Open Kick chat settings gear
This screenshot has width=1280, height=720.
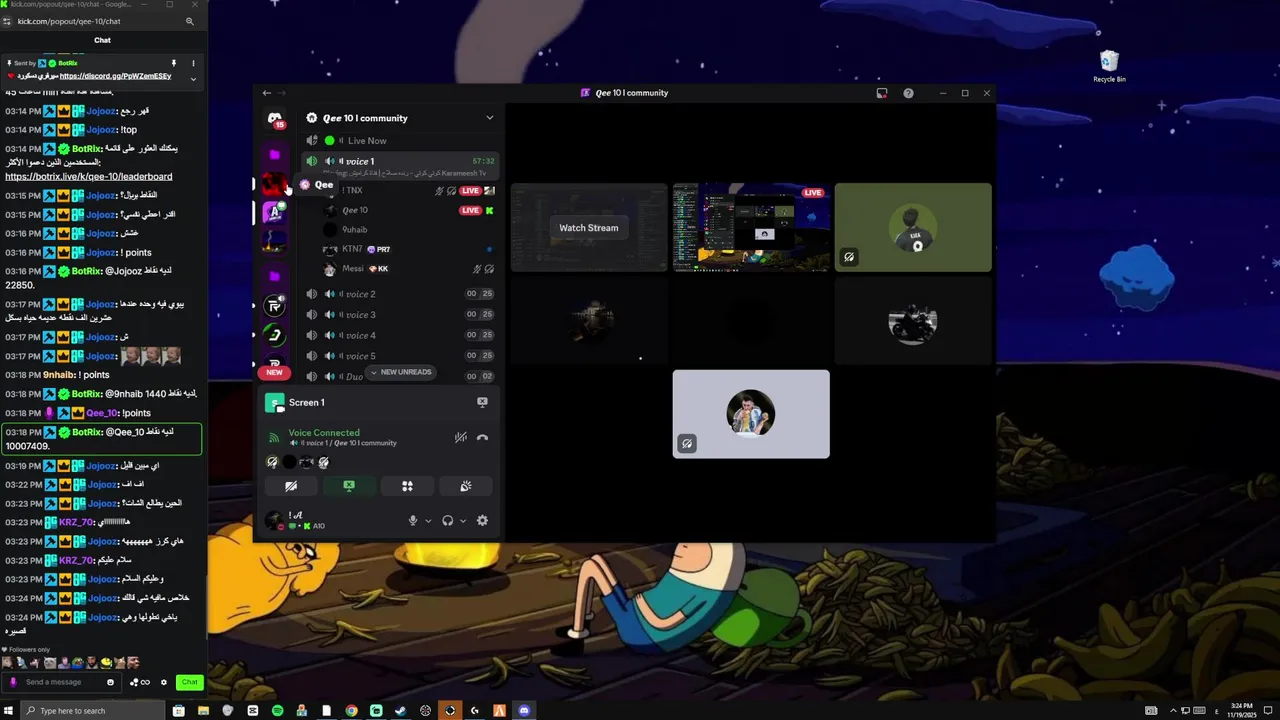[164, 683]
